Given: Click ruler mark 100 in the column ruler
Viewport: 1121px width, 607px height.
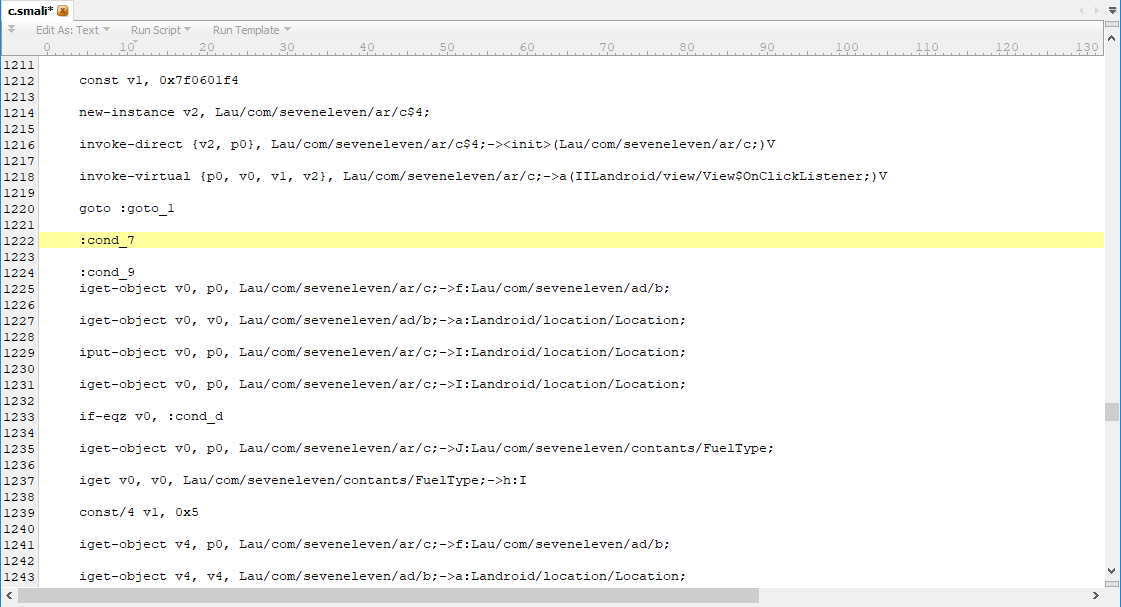Looking at the screenshot, I should tap(847, 47).
